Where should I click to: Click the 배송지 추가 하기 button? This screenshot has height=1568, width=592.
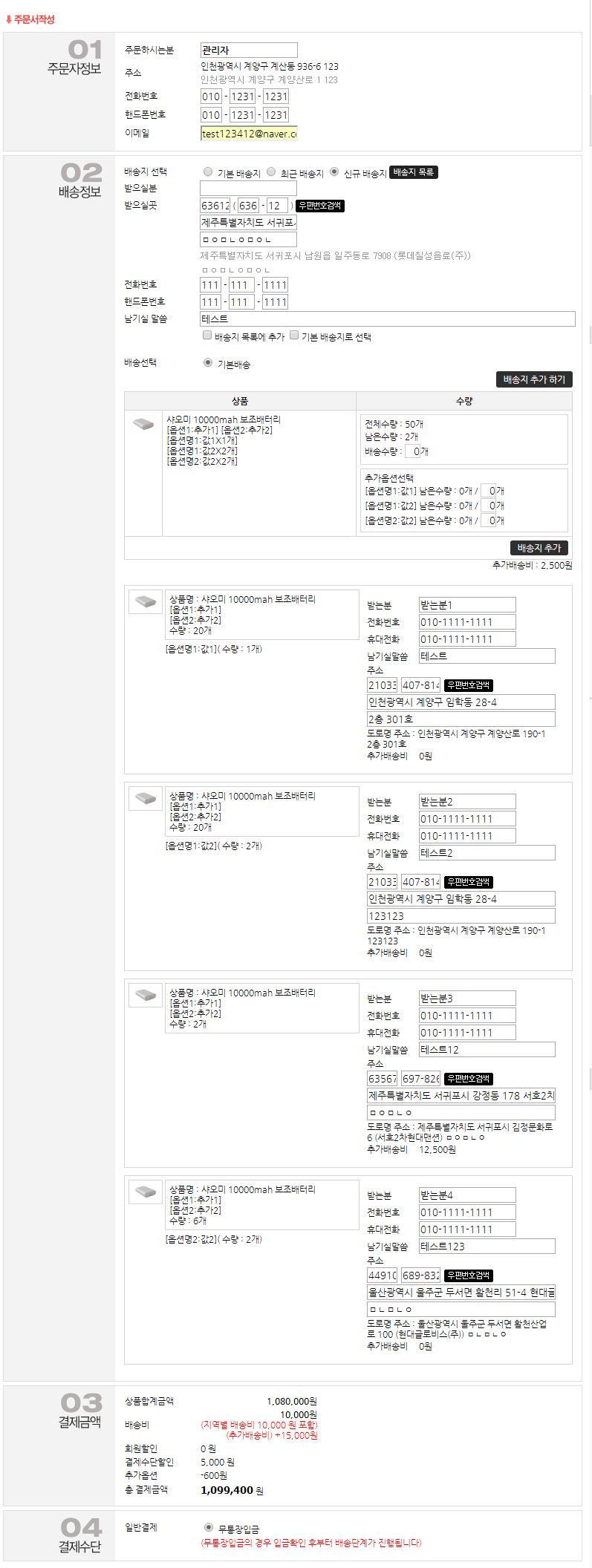[x=533, y=379]
